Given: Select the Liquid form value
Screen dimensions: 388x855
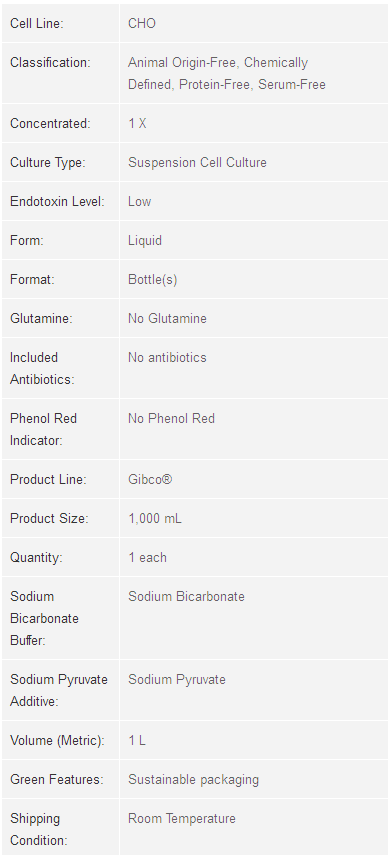Looking at the screenshot, I should click(x=145, y=240).
